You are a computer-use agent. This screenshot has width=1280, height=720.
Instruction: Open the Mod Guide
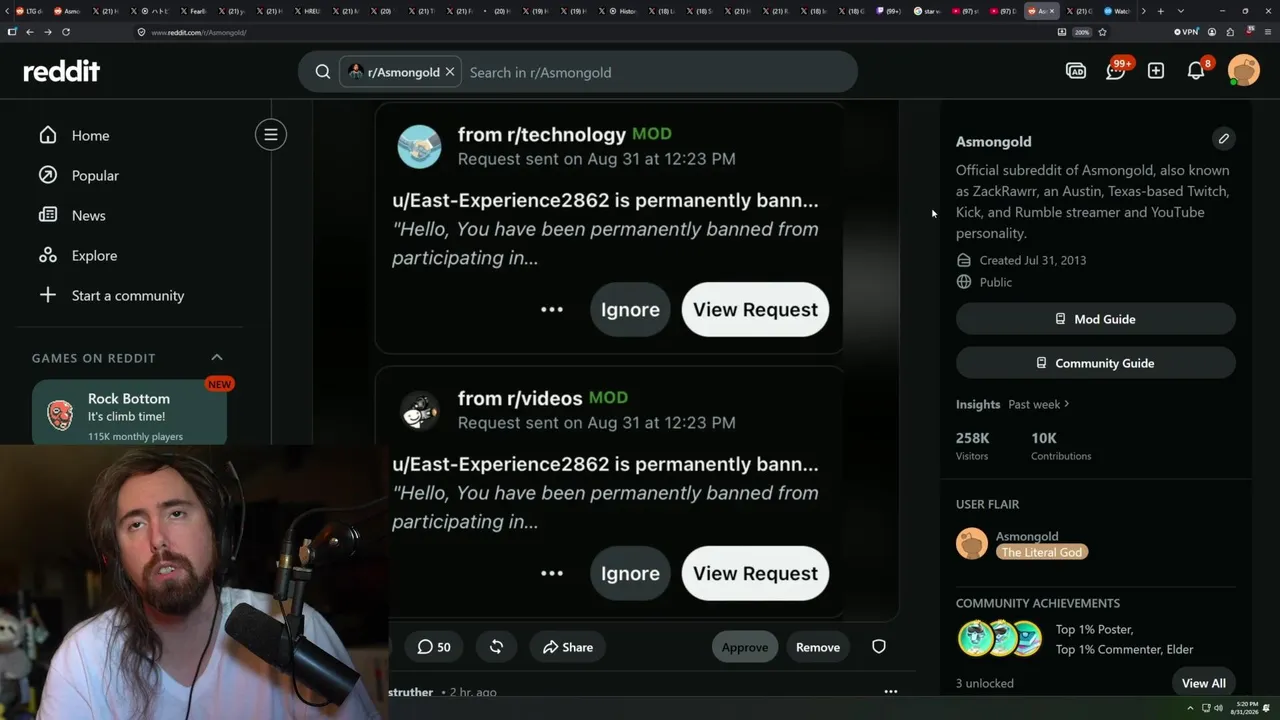[x=1096, y=319]
